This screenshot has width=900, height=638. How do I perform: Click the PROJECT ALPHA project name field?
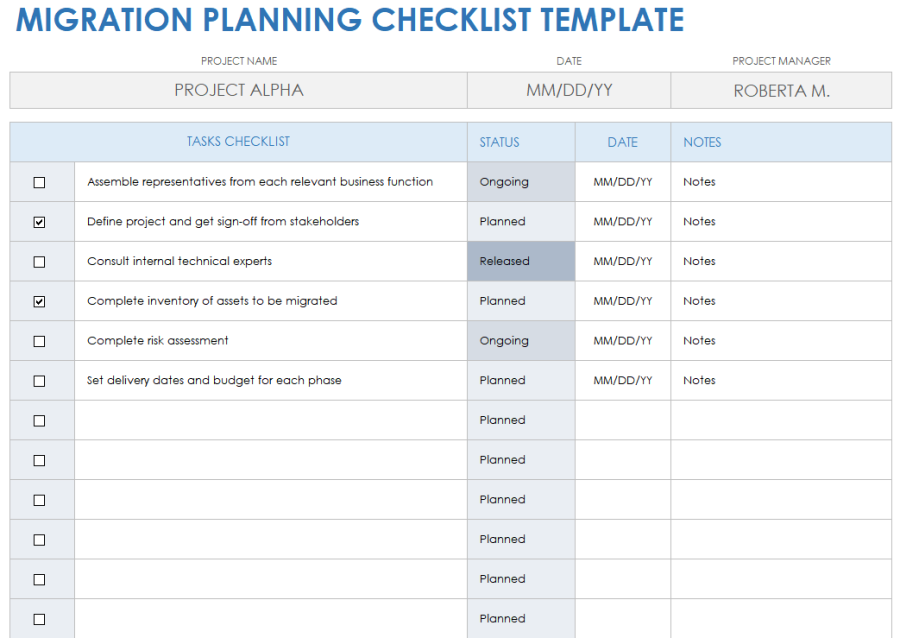[239, 90]
